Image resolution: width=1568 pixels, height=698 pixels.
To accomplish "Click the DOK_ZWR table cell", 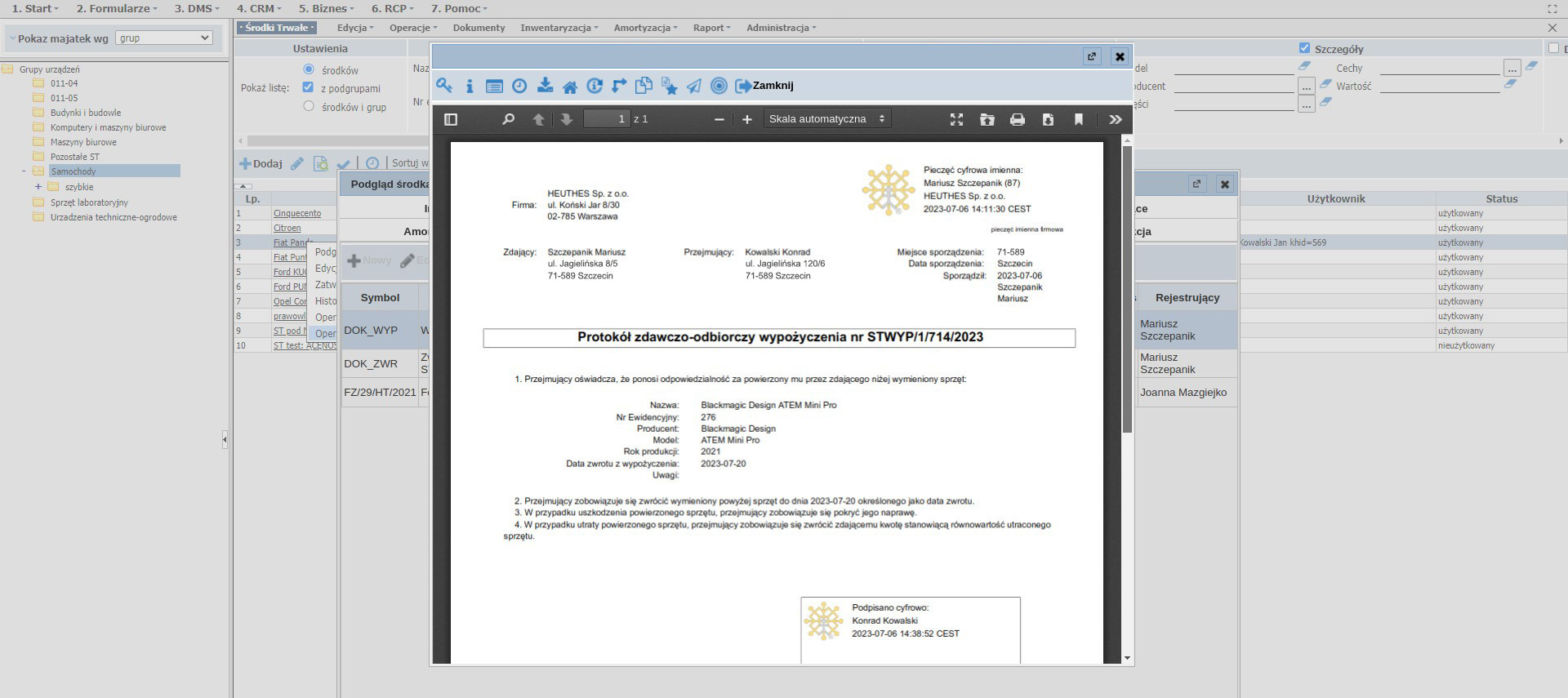I will tap(380, 363).
